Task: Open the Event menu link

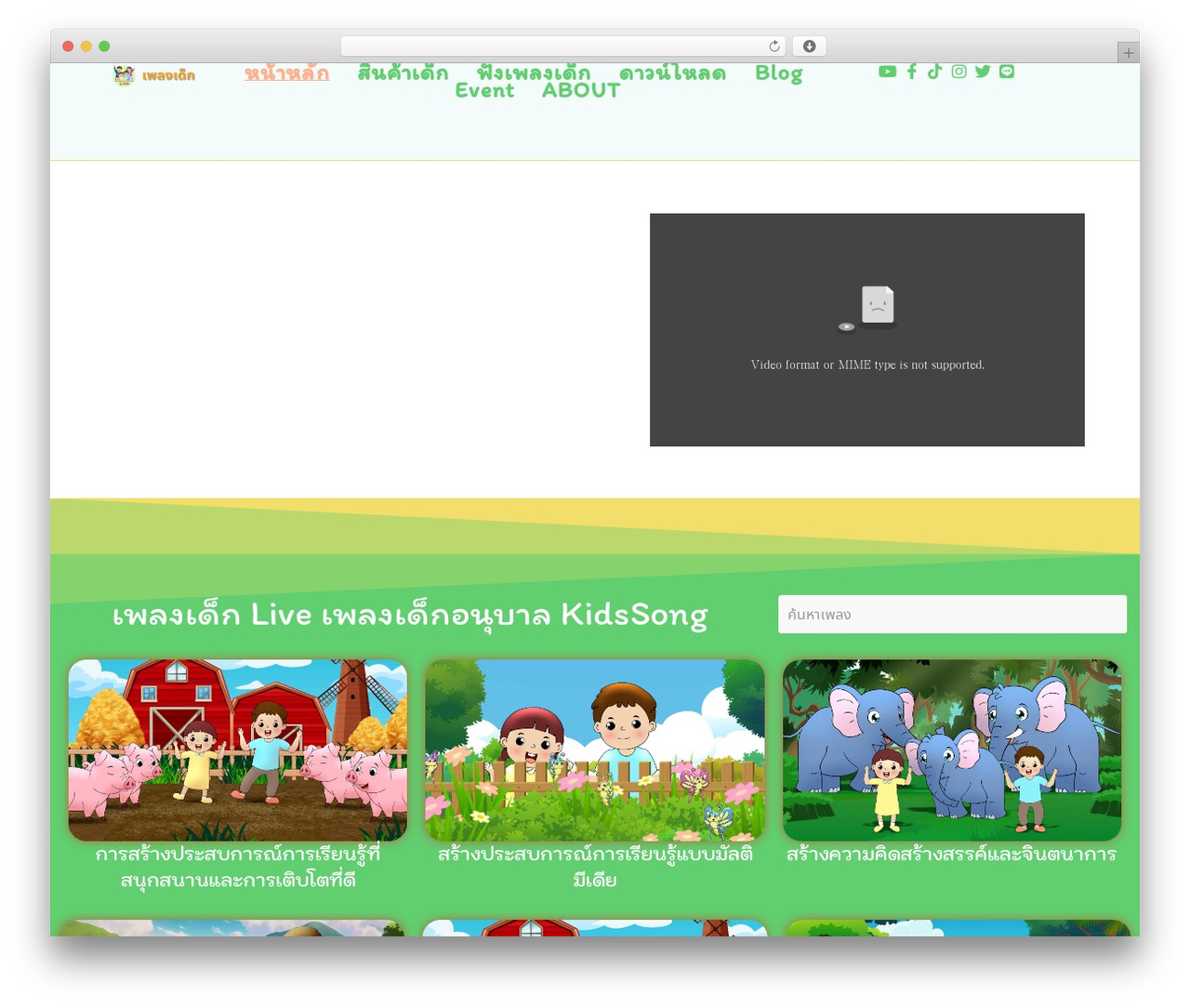Action: pyautogui.click(x=484, y=90)
